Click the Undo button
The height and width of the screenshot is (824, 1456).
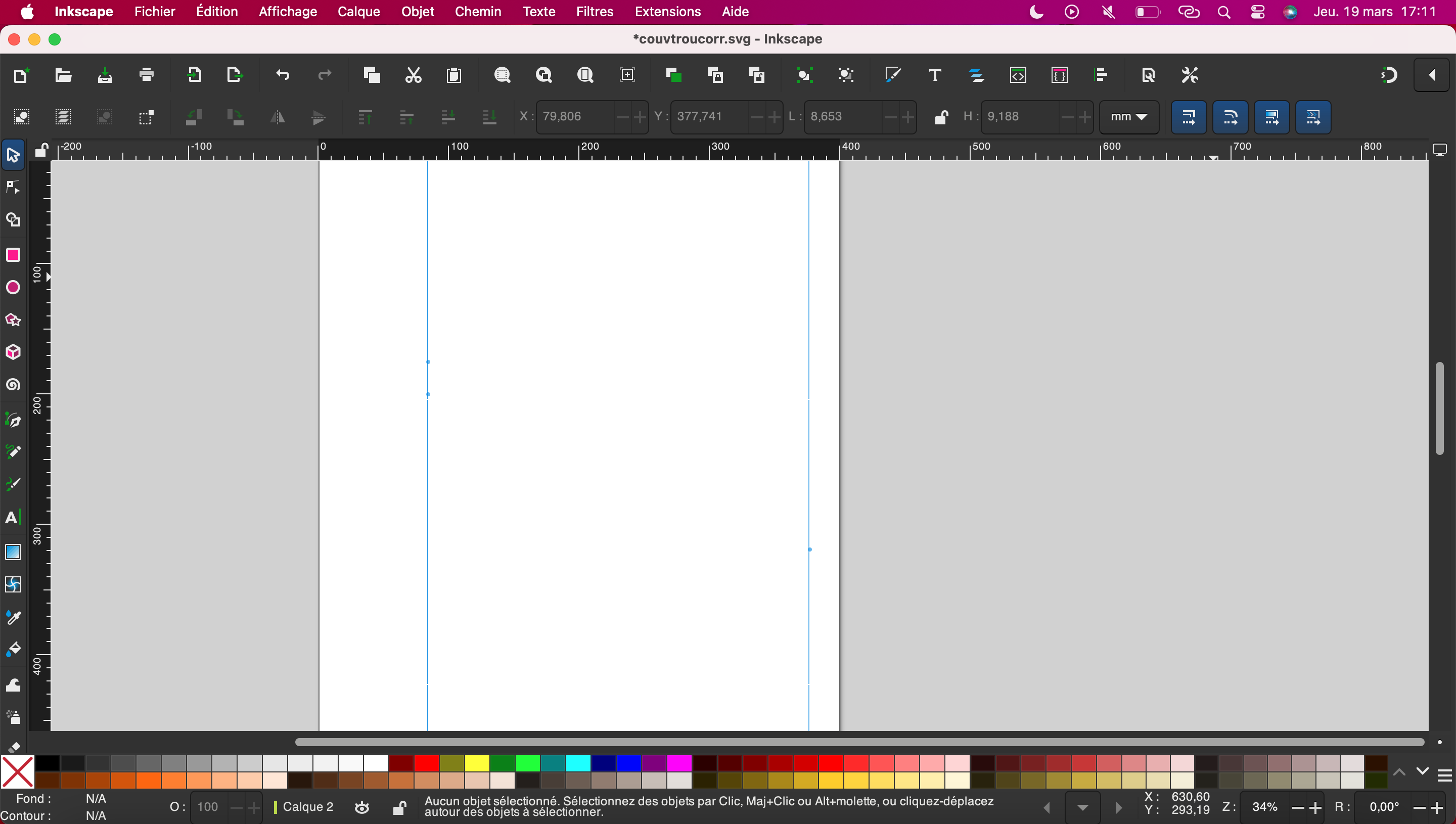click(282, 75)
